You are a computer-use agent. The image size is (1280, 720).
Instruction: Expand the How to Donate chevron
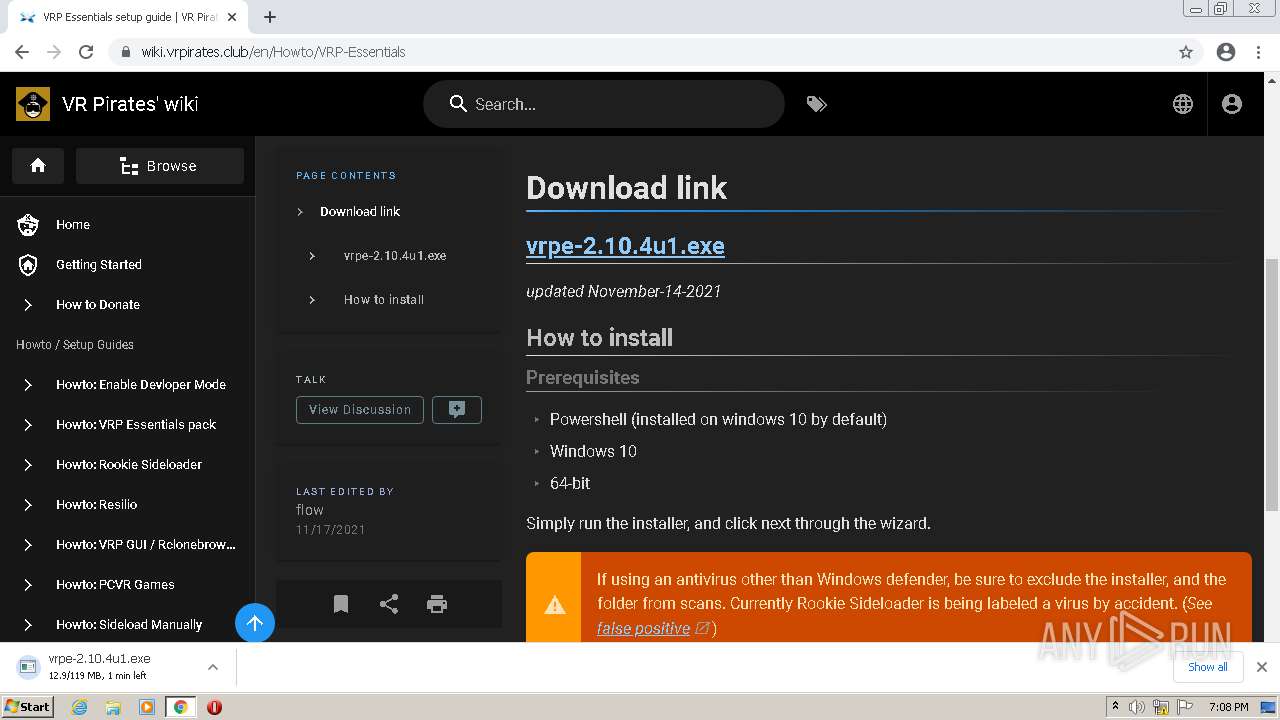pyautogui.click(x=28, y=305)
